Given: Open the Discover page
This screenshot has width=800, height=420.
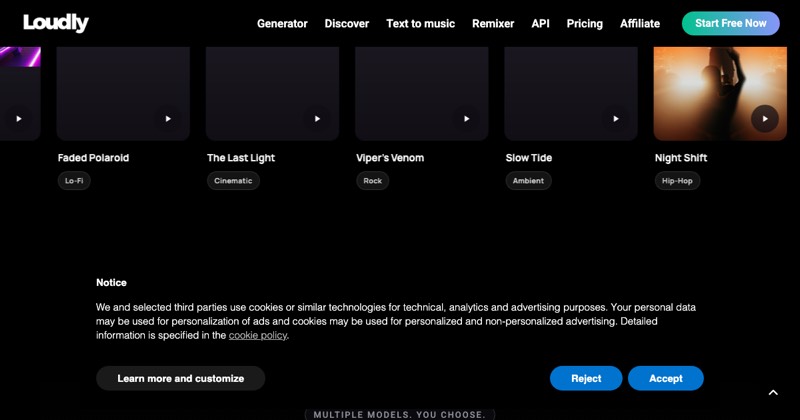Looking at the screenshot, I should click(x=347, y=23).
